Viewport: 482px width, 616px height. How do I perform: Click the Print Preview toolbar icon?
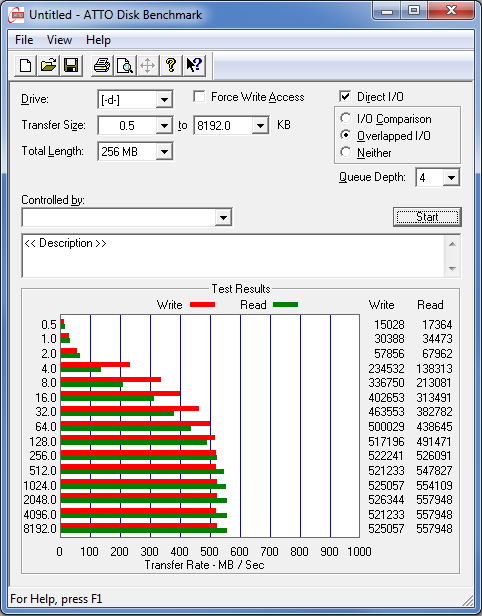click(x=125, y=65)
